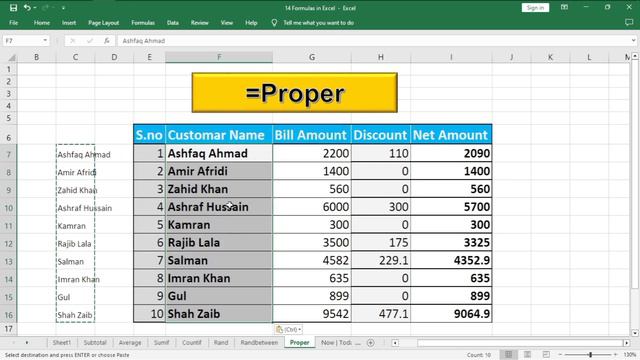Screen dimensions: 640x360
Task: Switch to the Average sheet tab
Action: tap(130, 342)
